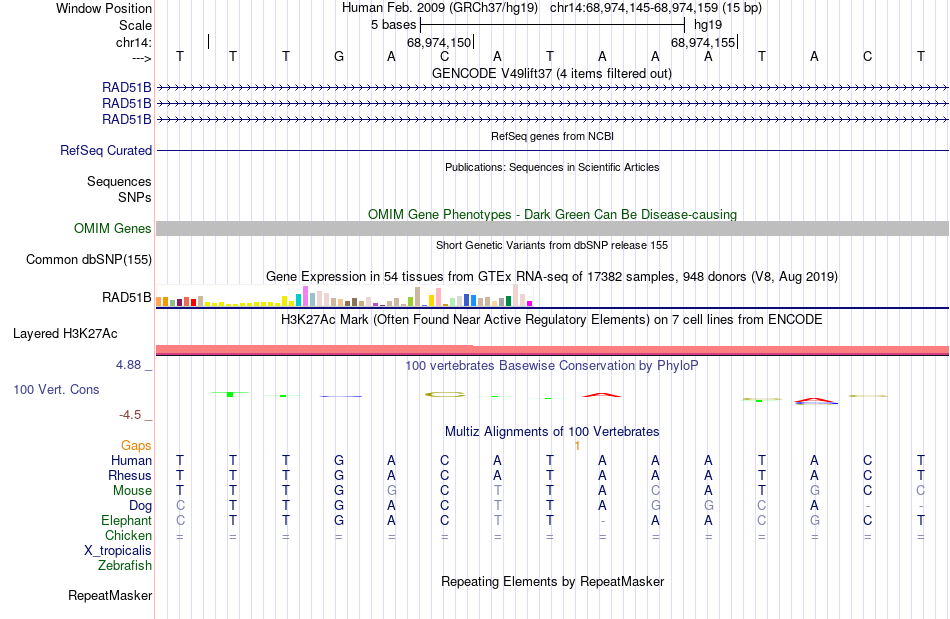This screenshot has width=950, height=619.
Task: Click the orange 1 in the Gaps row
Action: click(x=577, y=445)
